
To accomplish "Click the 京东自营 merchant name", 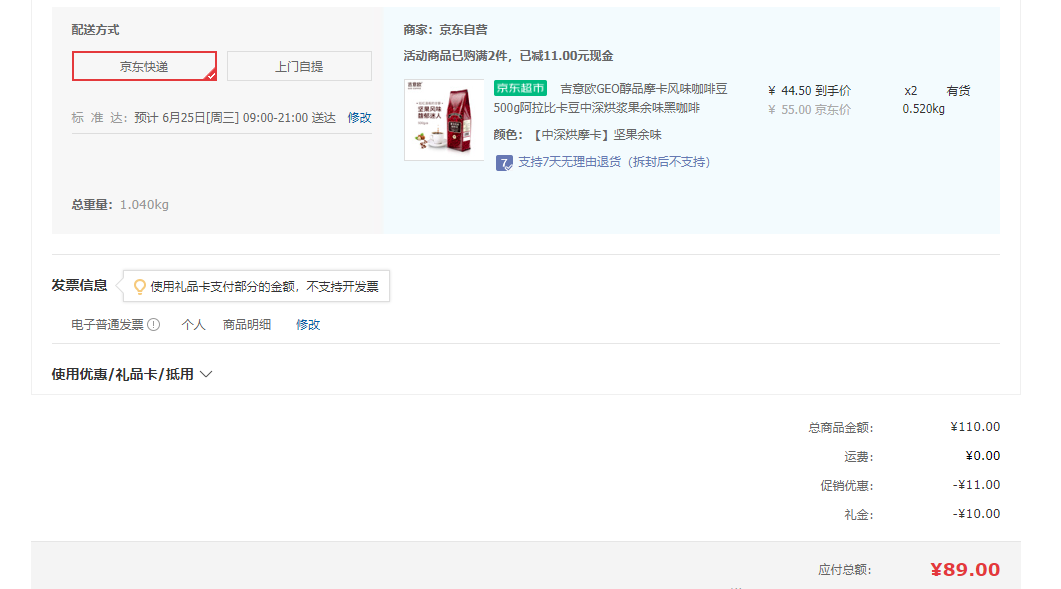I will [463, 30].
